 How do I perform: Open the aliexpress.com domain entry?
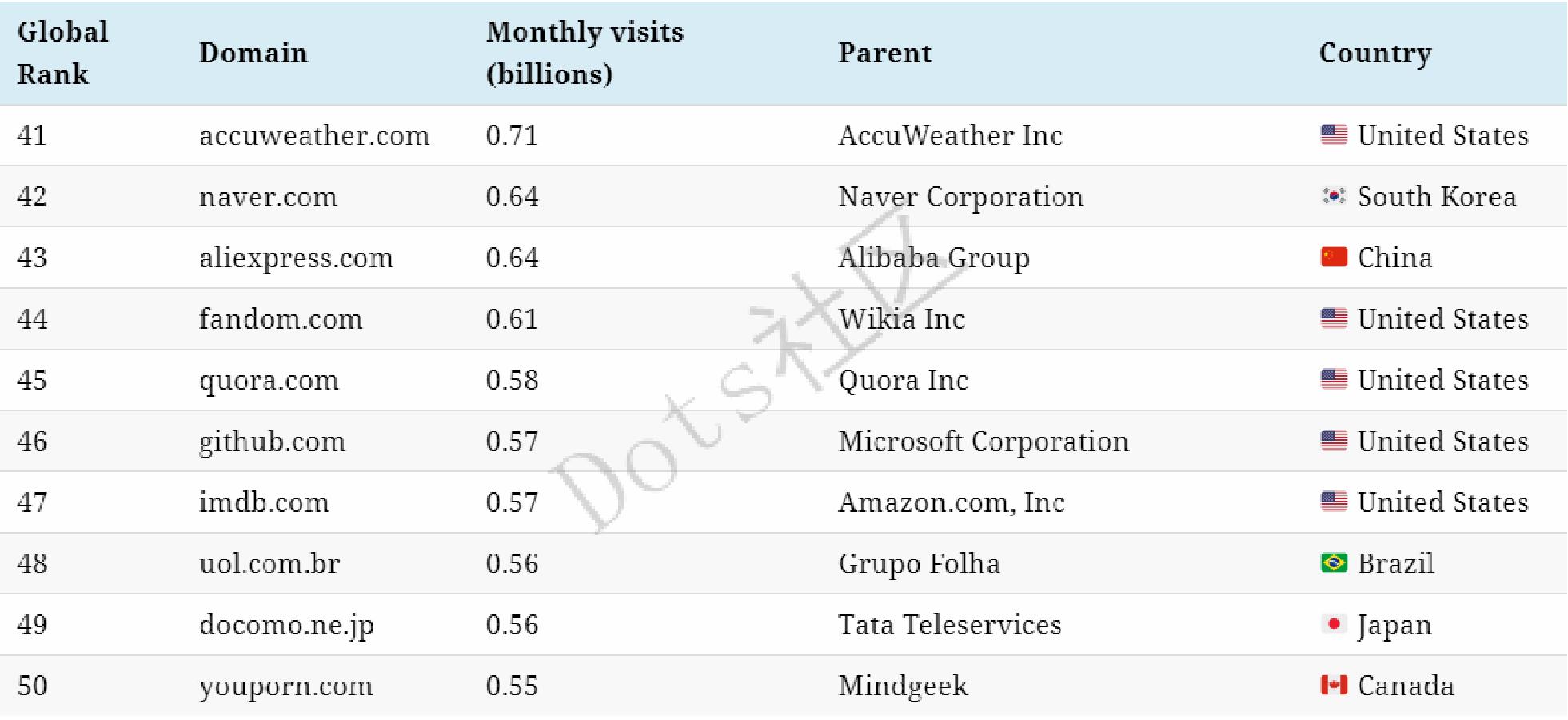click(x=296, y=258)
